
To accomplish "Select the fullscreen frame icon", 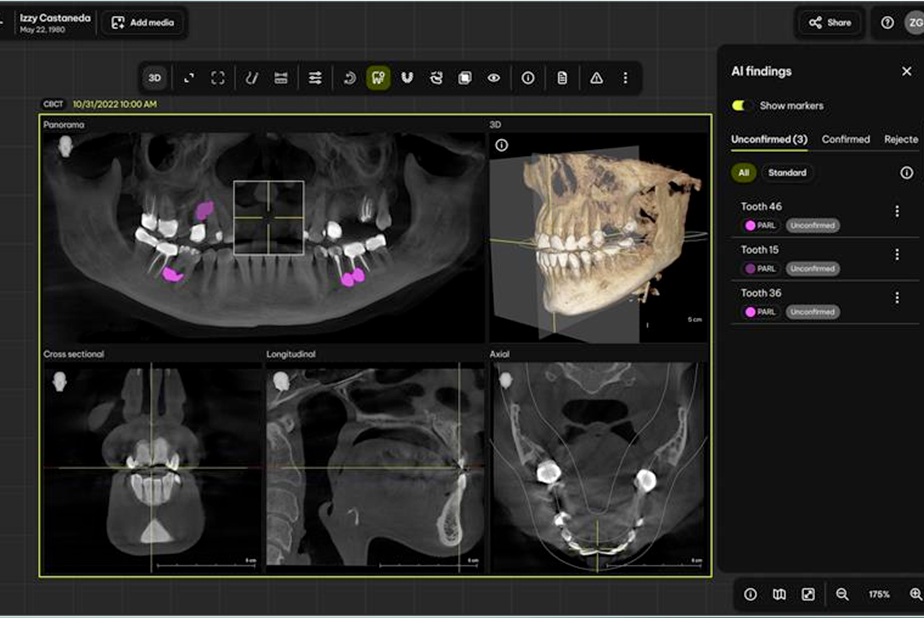I will coord(218,78).
